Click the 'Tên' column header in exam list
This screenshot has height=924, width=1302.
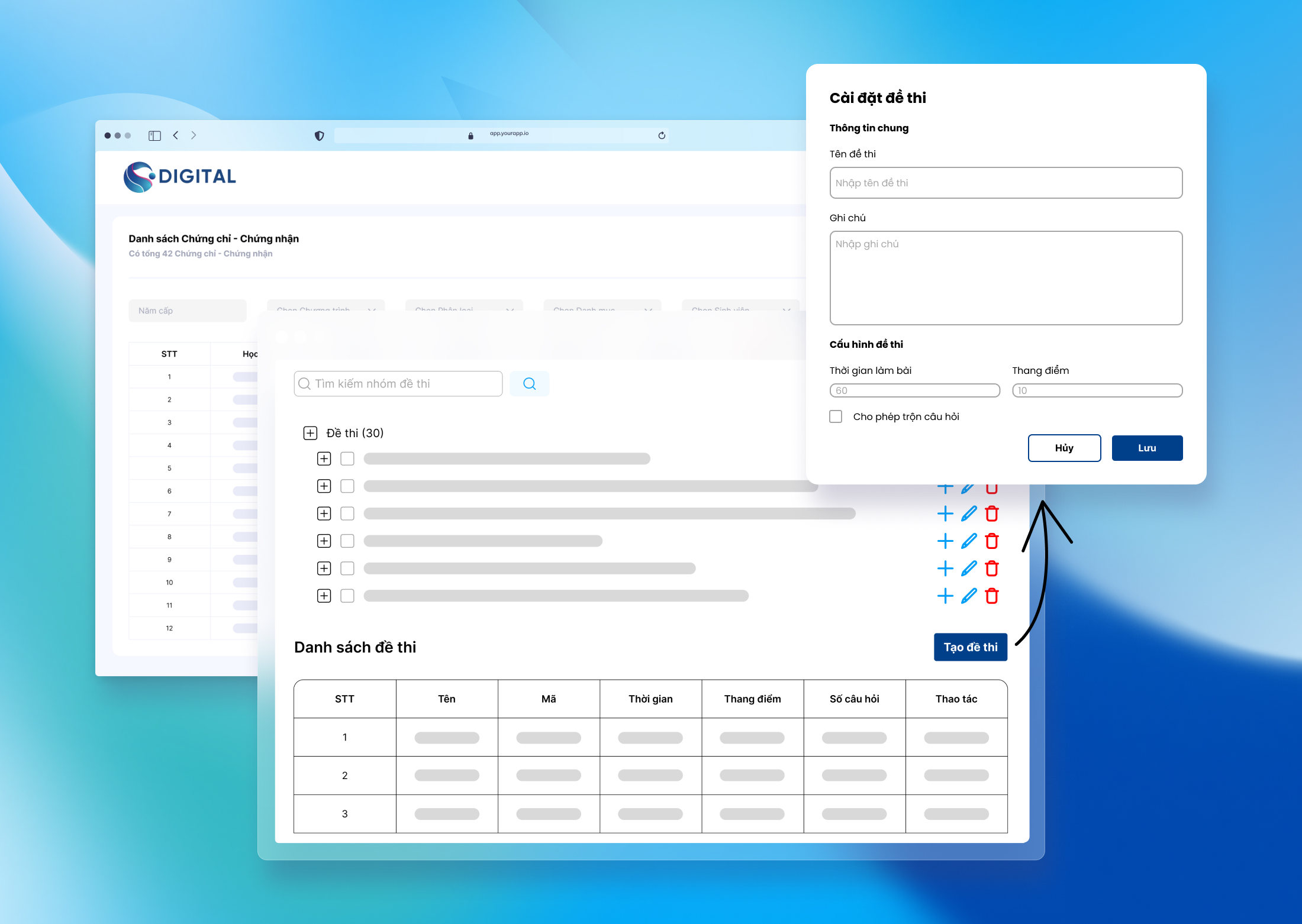tap(447, 699)
